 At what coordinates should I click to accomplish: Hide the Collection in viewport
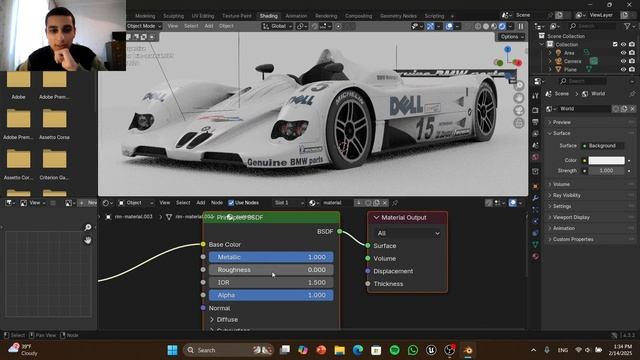coord(624,44)
